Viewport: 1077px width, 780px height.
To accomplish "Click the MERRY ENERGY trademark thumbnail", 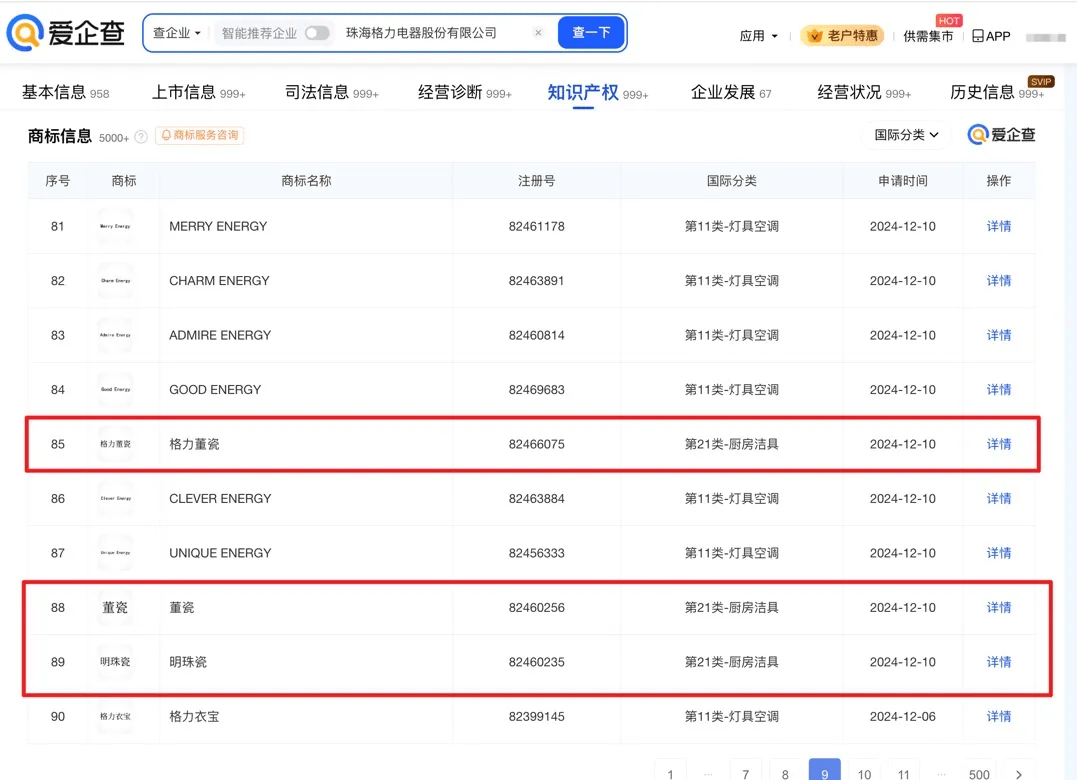I will (115, 226).
